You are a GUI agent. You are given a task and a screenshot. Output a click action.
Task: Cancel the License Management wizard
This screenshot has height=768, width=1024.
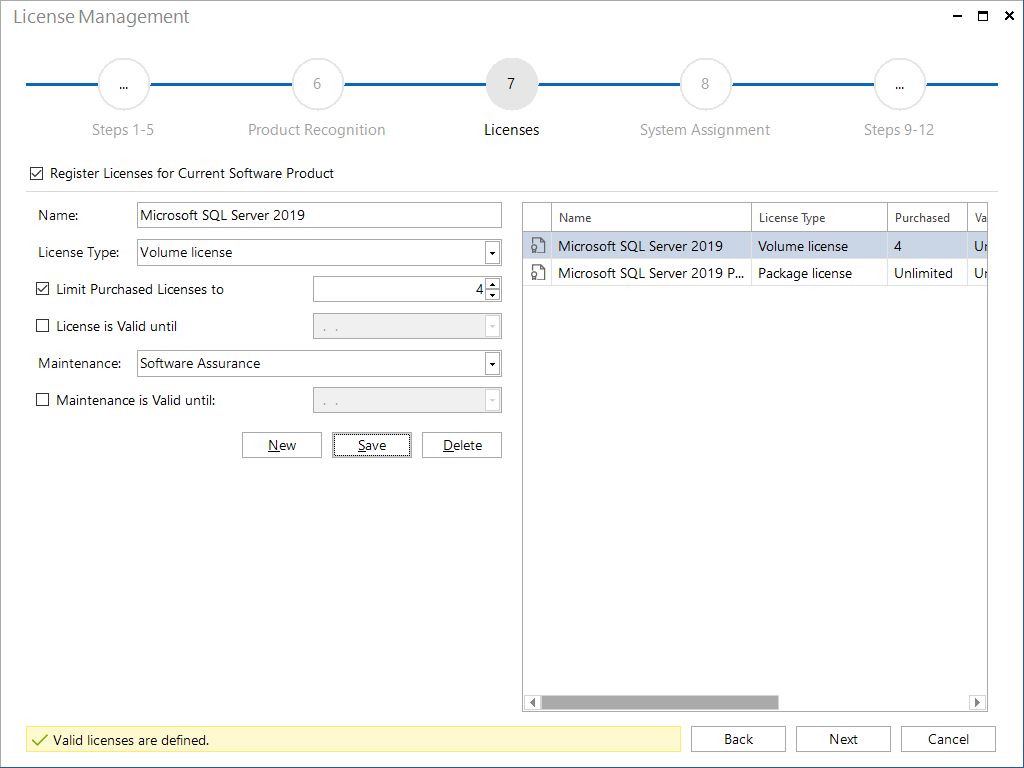click(x=948, y=739)
